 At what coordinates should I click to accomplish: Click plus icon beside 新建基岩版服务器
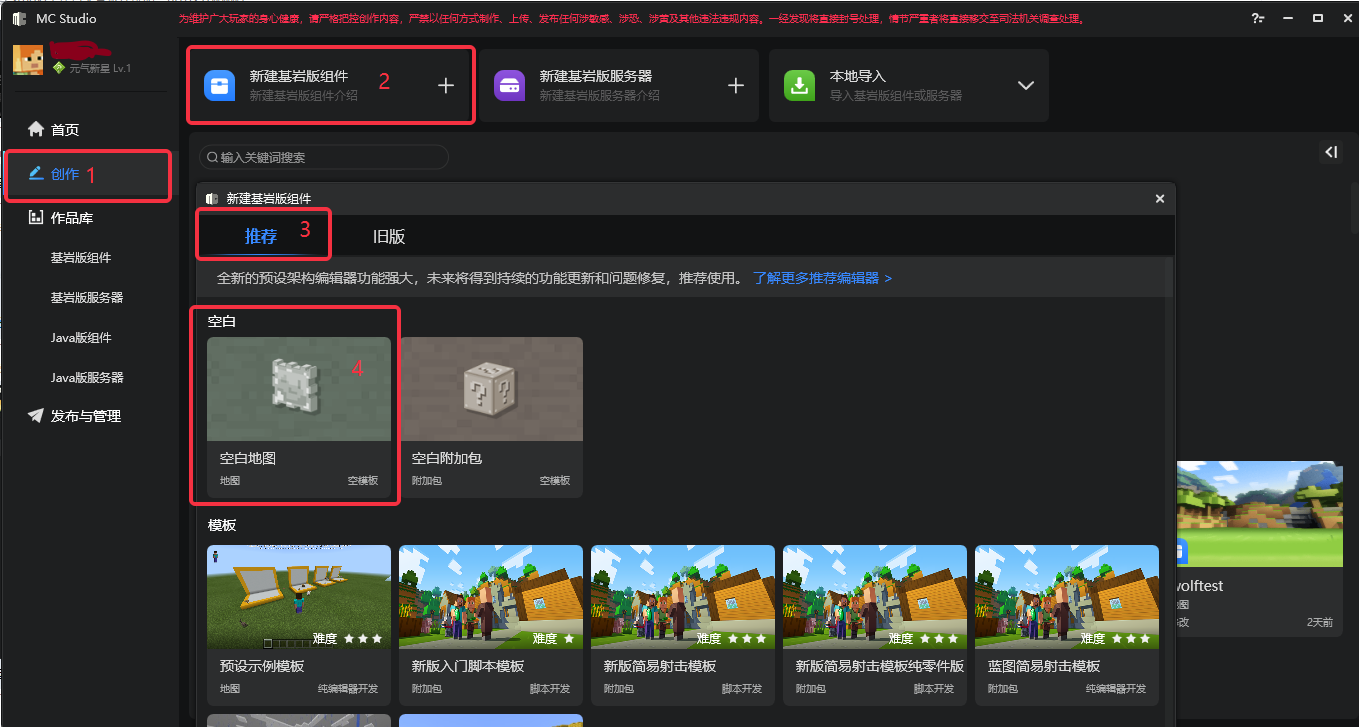tap(736, 86)
